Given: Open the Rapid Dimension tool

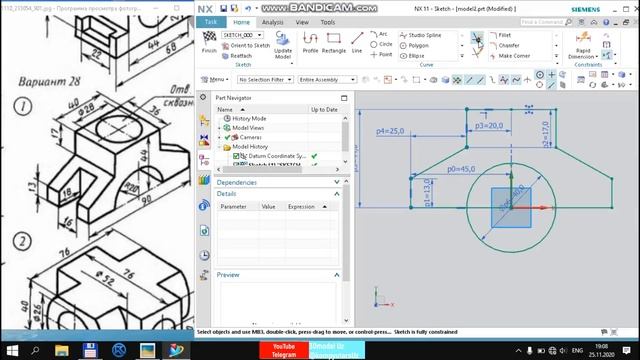Looking at the screenshot, I should pyautogui.click(x=583, y=41).
